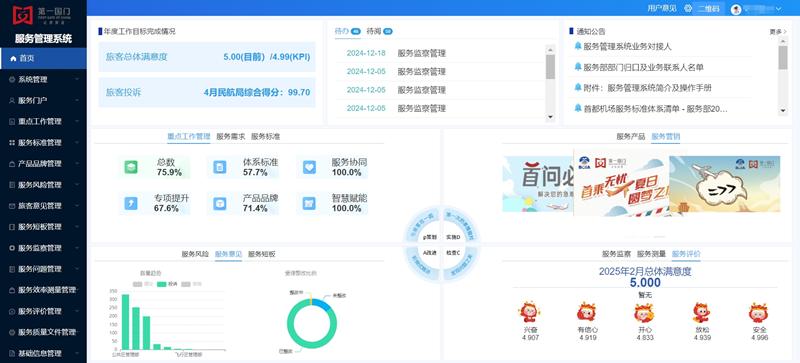Expand the 旅客意见管理 menu chevron
Screen dimensions: 800x363
point(77,206)
